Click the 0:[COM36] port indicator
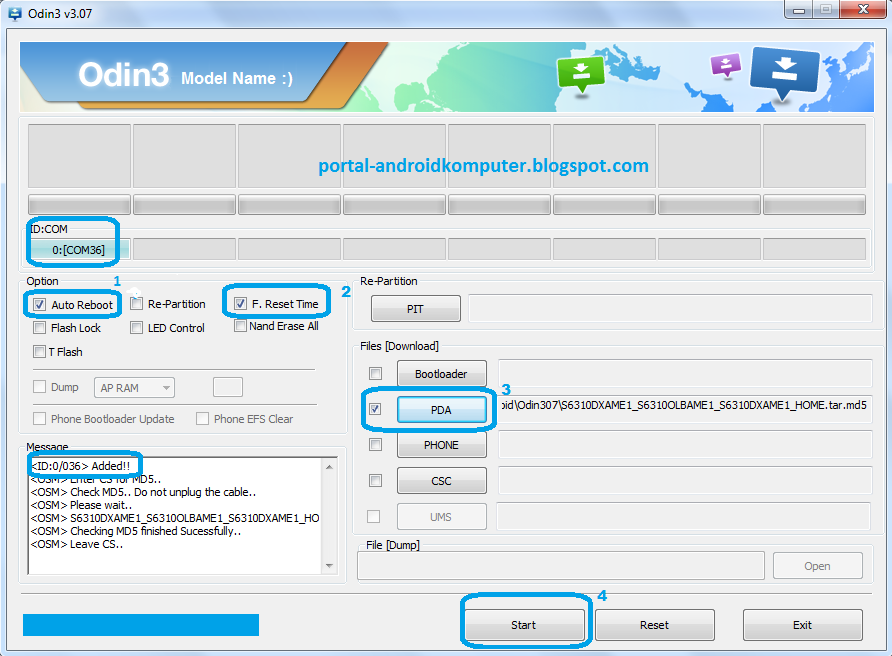Screen dimensions: 892x656 pyautogui.click(x=79, y=250)
